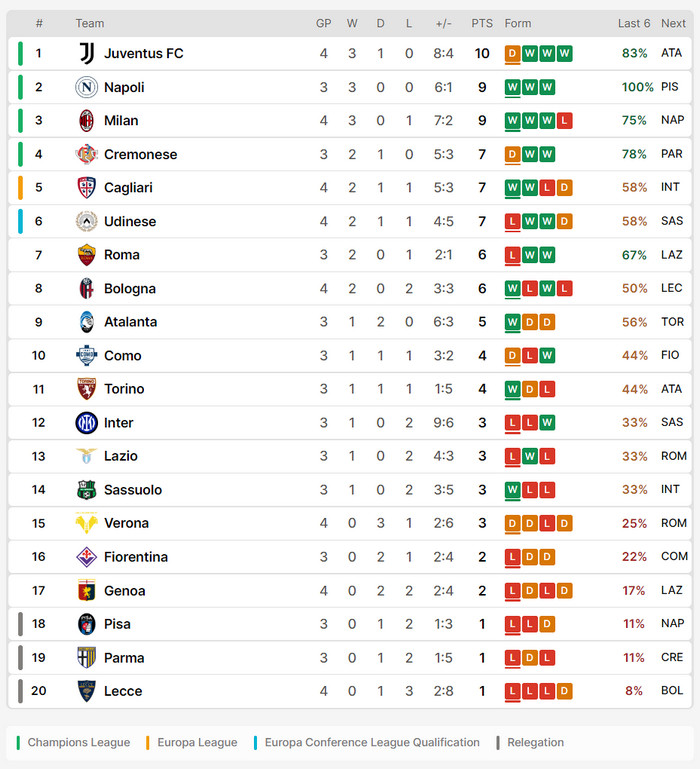
Task: Sort table by PTS column header
Action: [482, 23]
